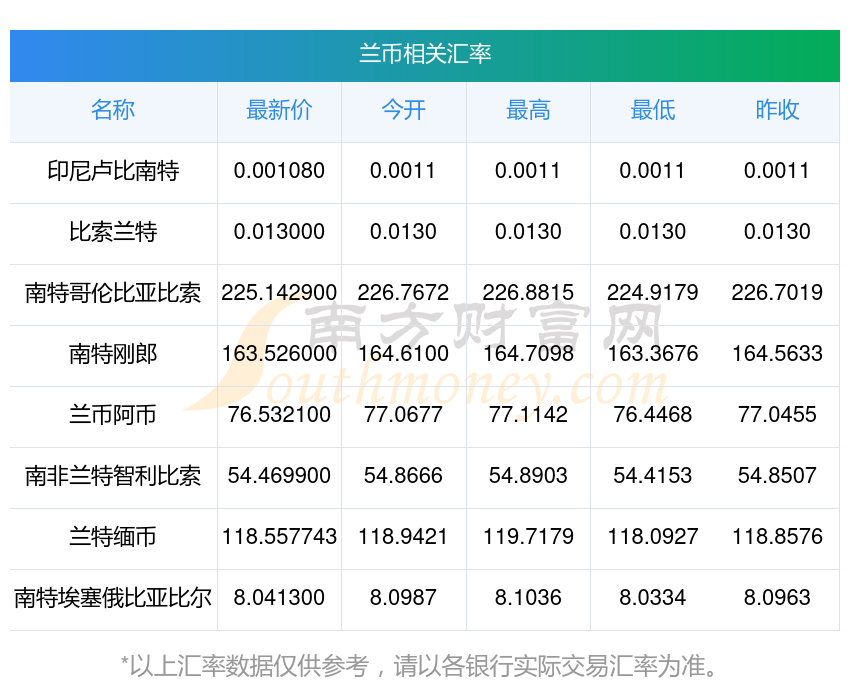Click latest price 225.142900 cell
The height and width of the screenshot is (698, 850).
click(279, 293)
